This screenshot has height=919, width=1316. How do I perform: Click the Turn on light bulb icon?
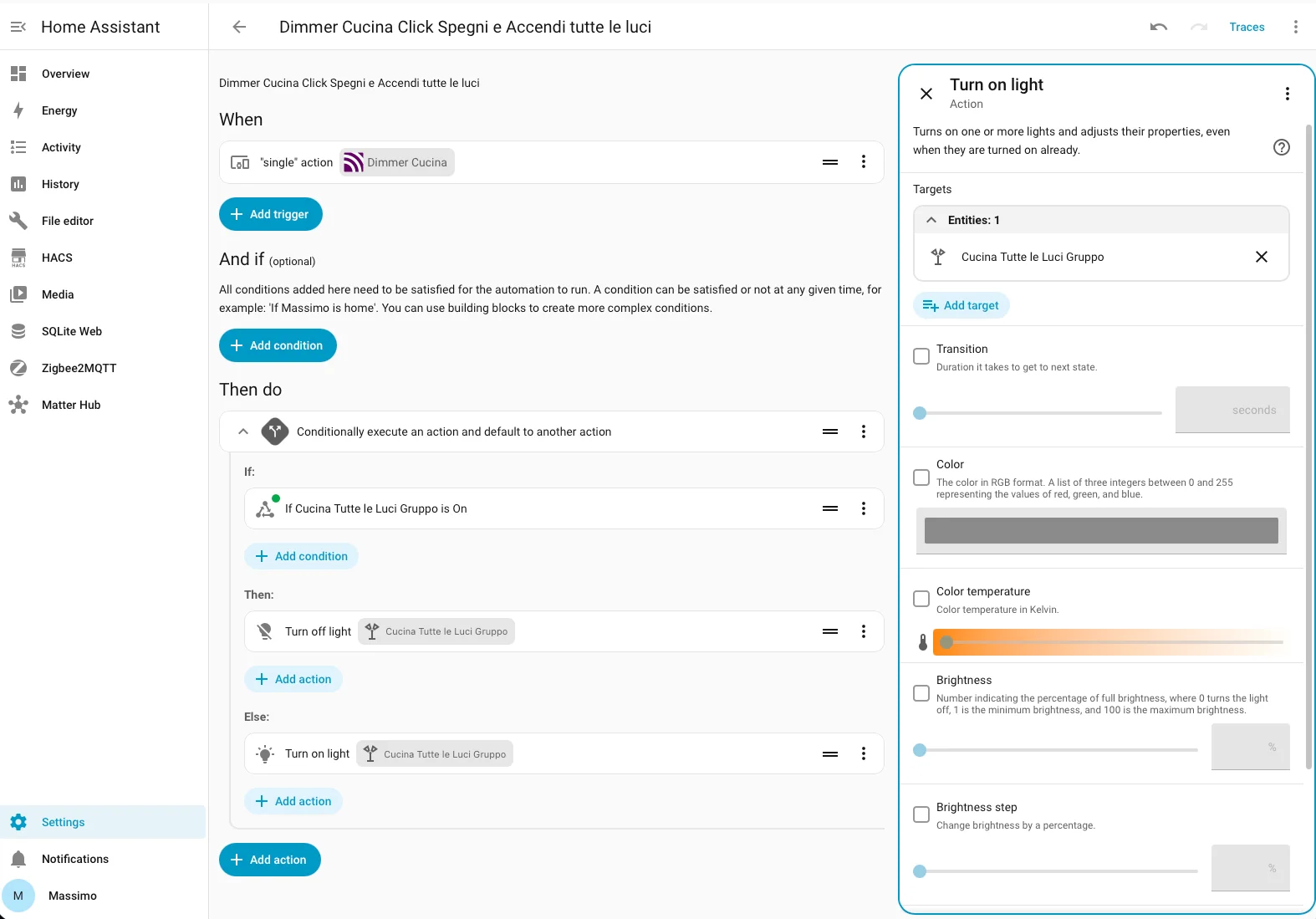pos(265,753)
